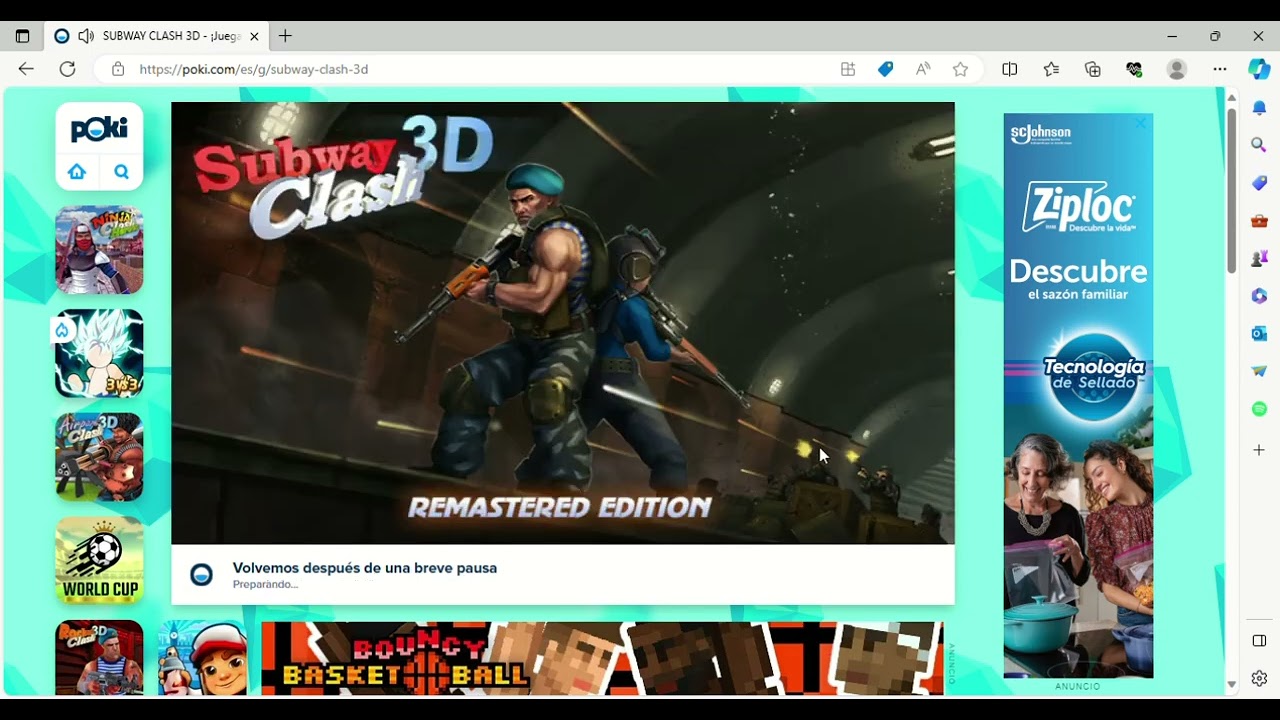The height and width of the screenshot is (720, 1280).
Task: Click the Subway Clash 3D game cover
Action: coord(563,323)
